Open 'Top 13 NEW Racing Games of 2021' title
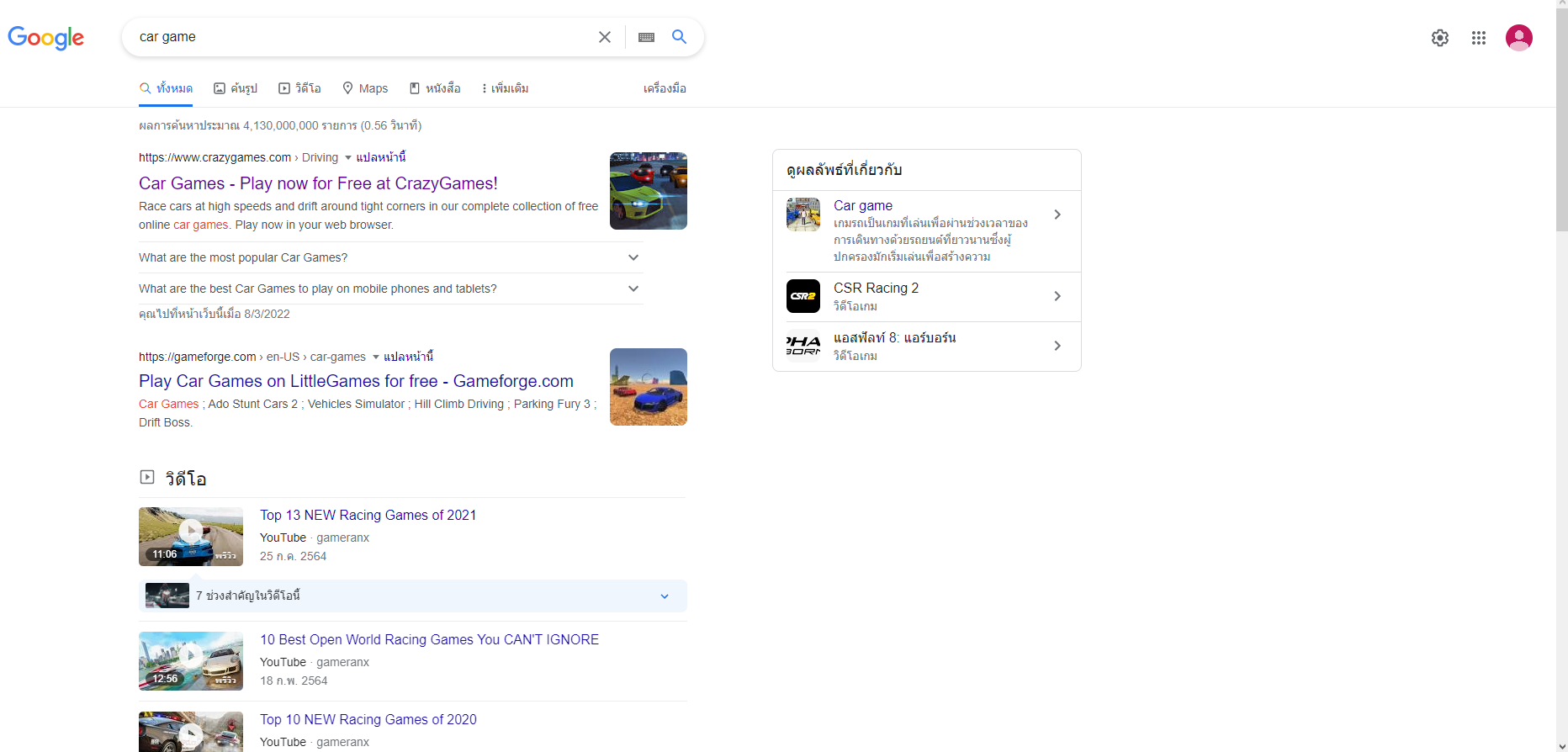 click(368, 515)
